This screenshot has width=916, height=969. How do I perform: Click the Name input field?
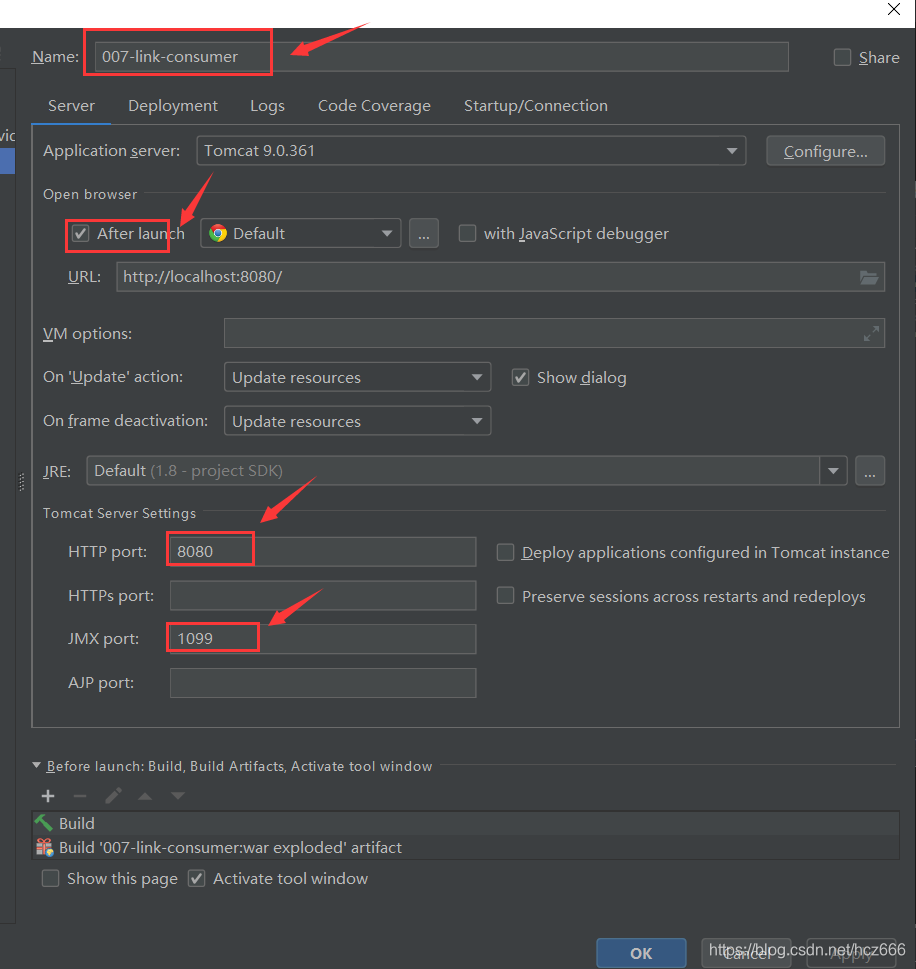click(x=441, y=57)
